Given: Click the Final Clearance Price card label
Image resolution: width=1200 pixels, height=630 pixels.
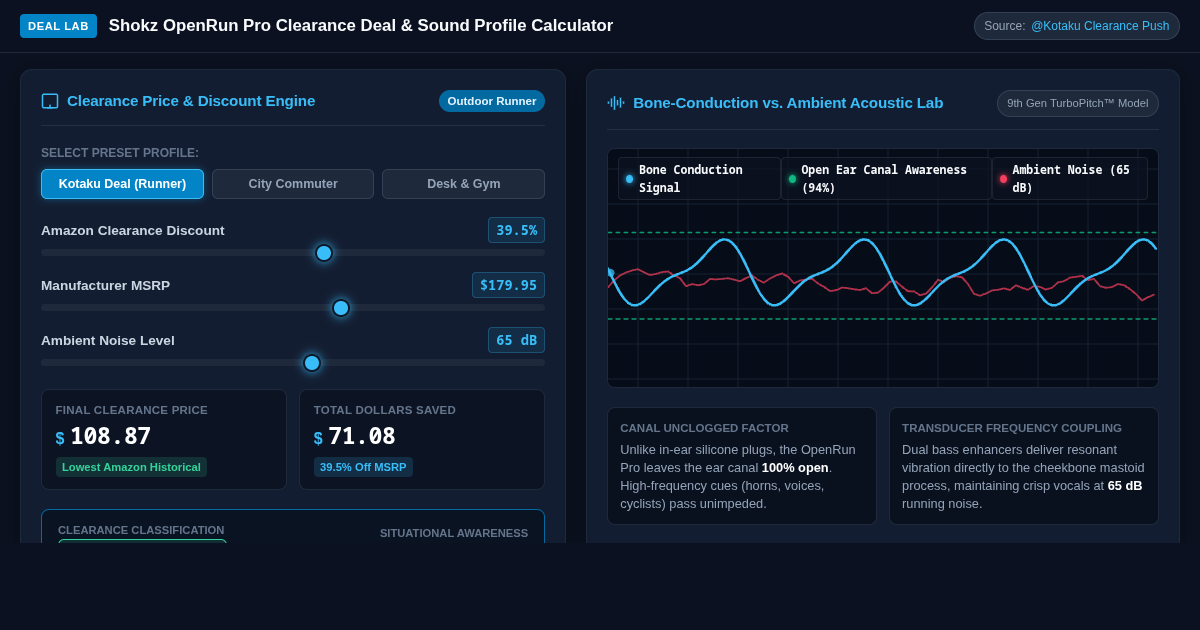Looking at the screenshot, I should [132, 410].
